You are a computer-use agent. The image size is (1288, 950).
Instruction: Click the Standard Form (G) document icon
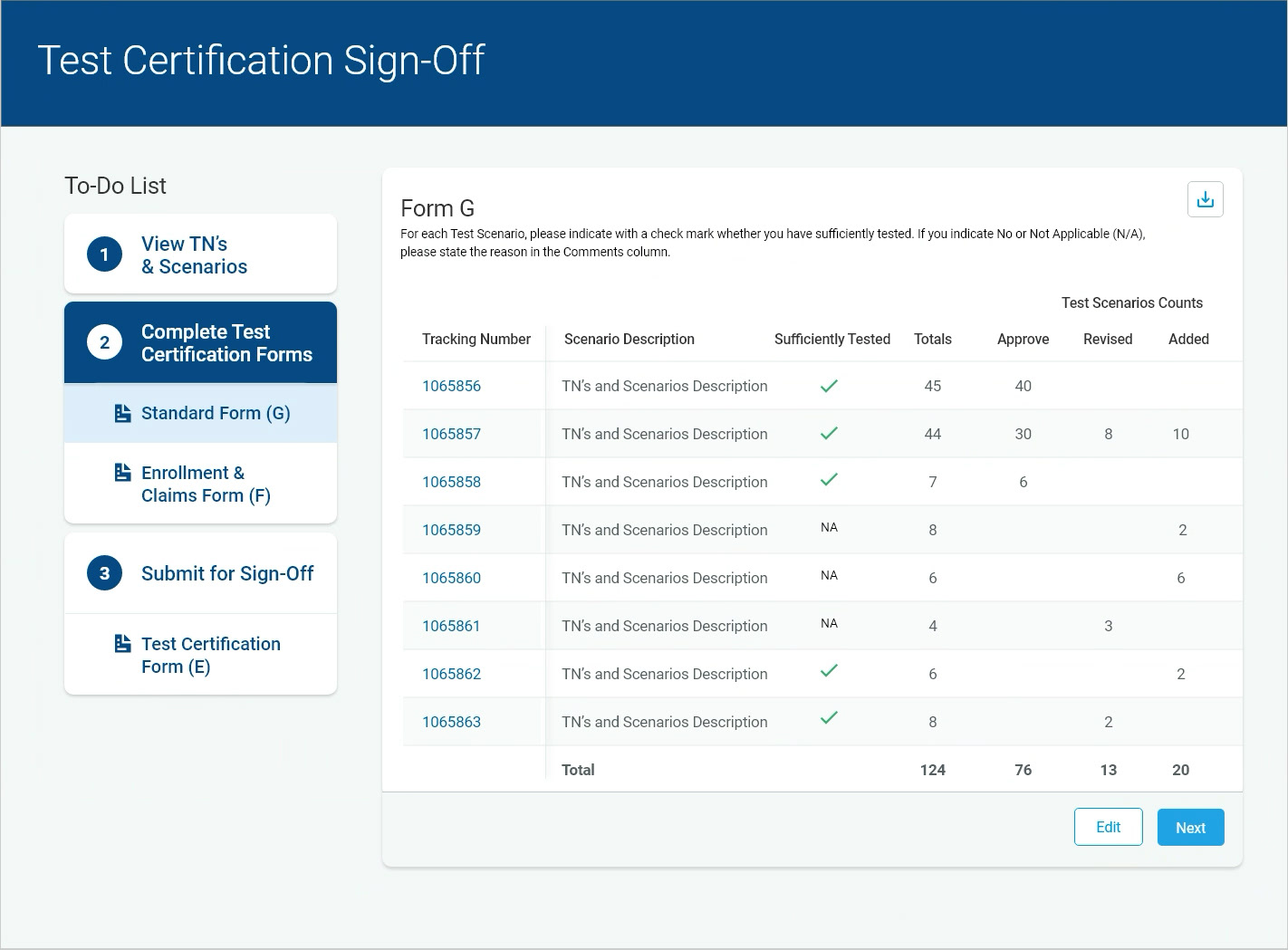tap(123, 413)
